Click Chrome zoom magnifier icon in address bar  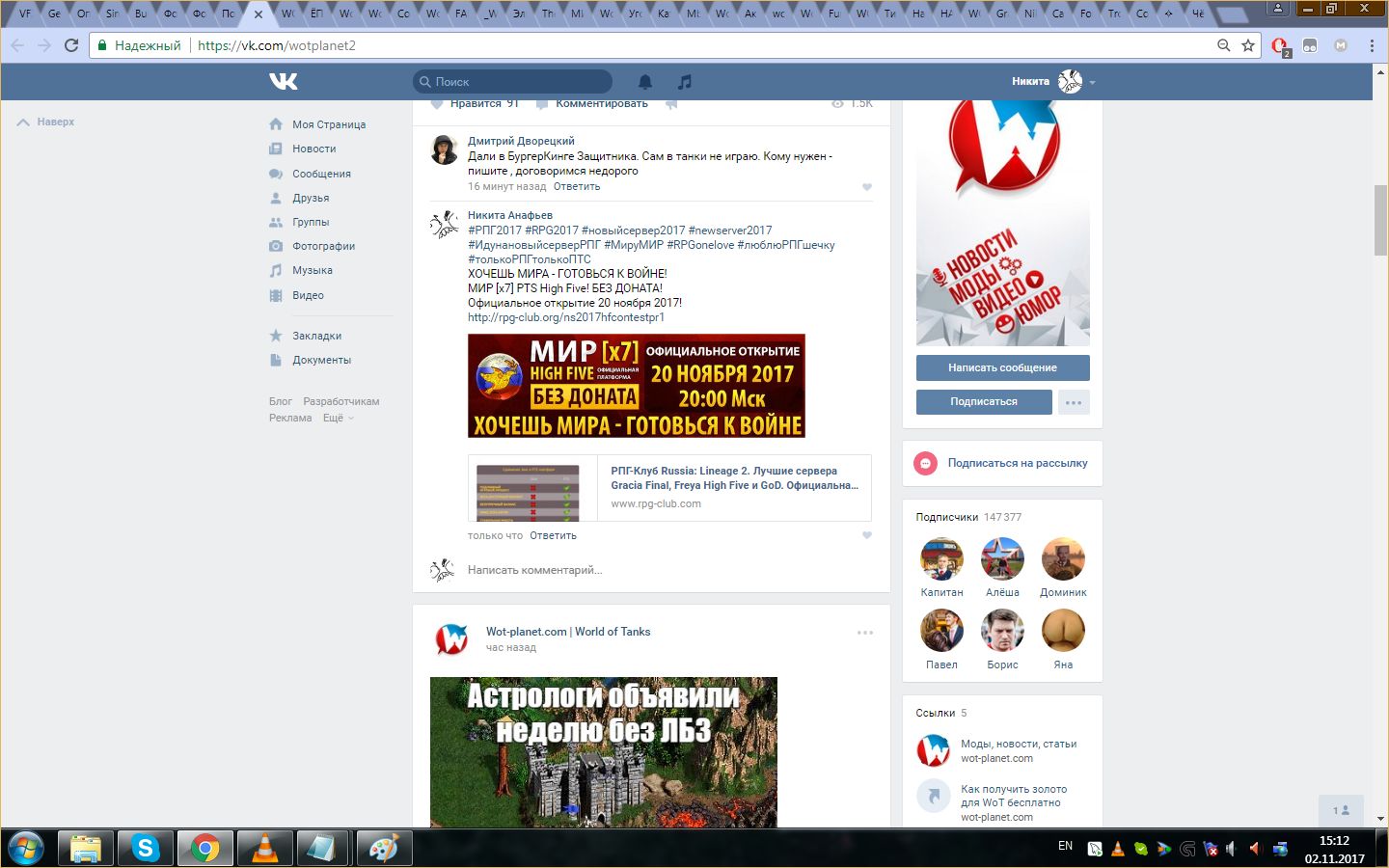click(1223, 45)
